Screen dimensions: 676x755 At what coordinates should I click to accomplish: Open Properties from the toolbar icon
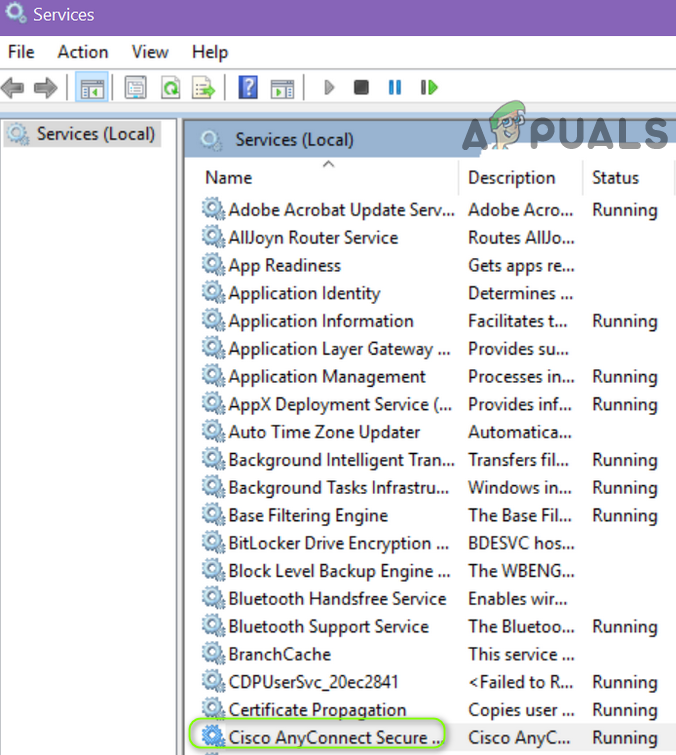coord(136,88)
